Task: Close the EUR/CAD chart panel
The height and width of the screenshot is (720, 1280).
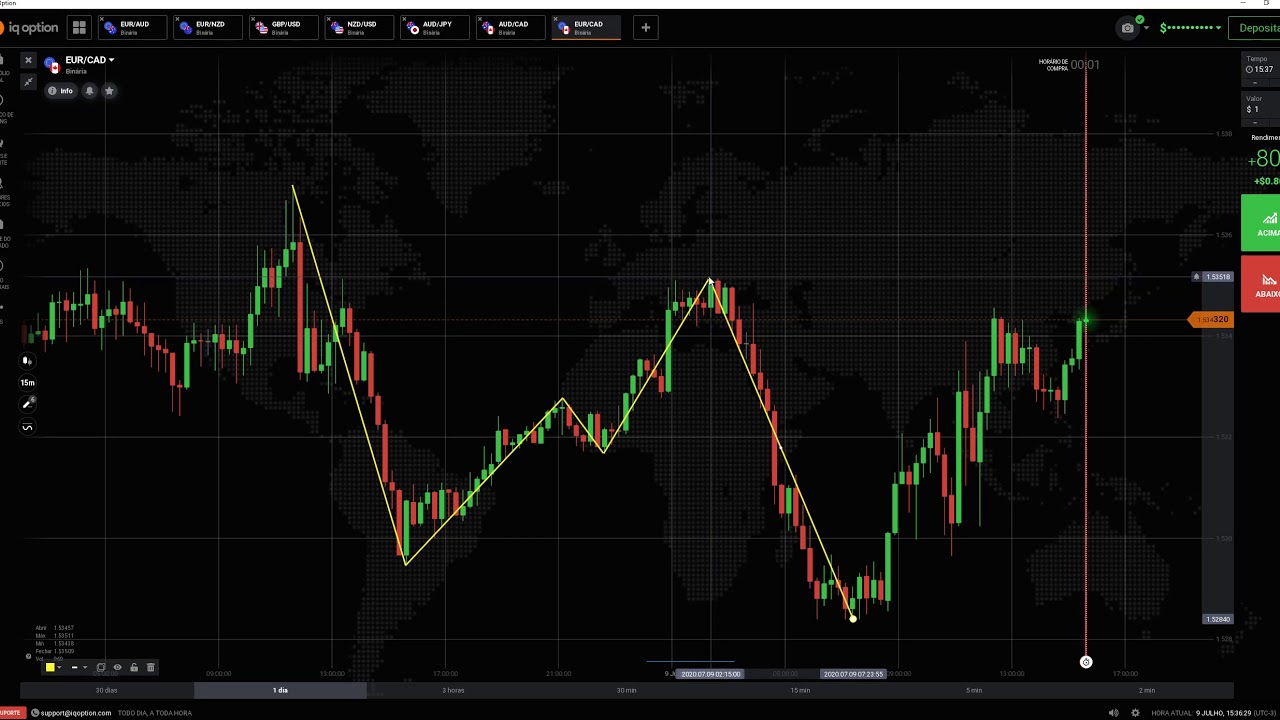Action: pyautogui.click(x=28, y=61)
